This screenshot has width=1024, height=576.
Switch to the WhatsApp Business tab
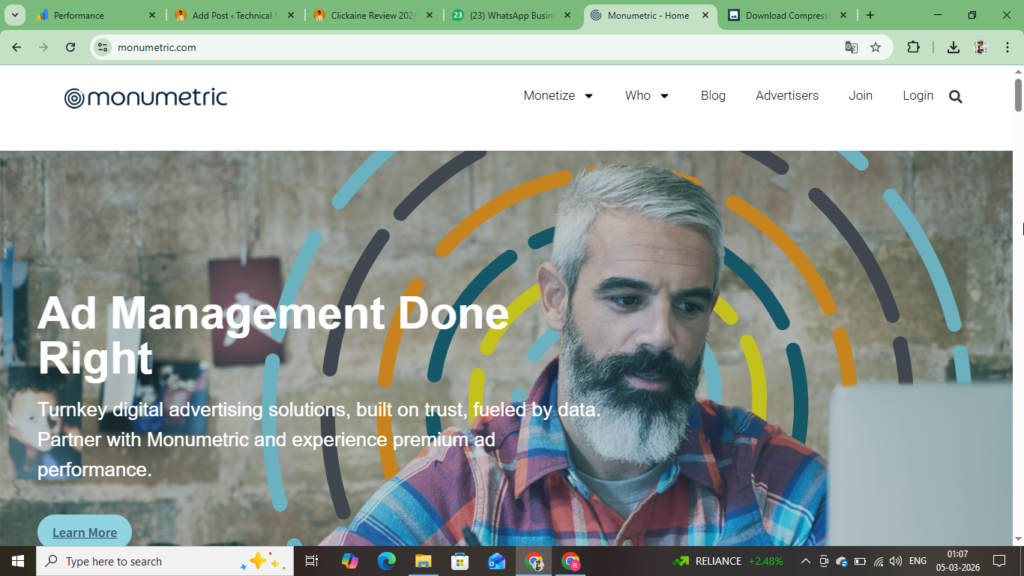(x=512, y=15)
